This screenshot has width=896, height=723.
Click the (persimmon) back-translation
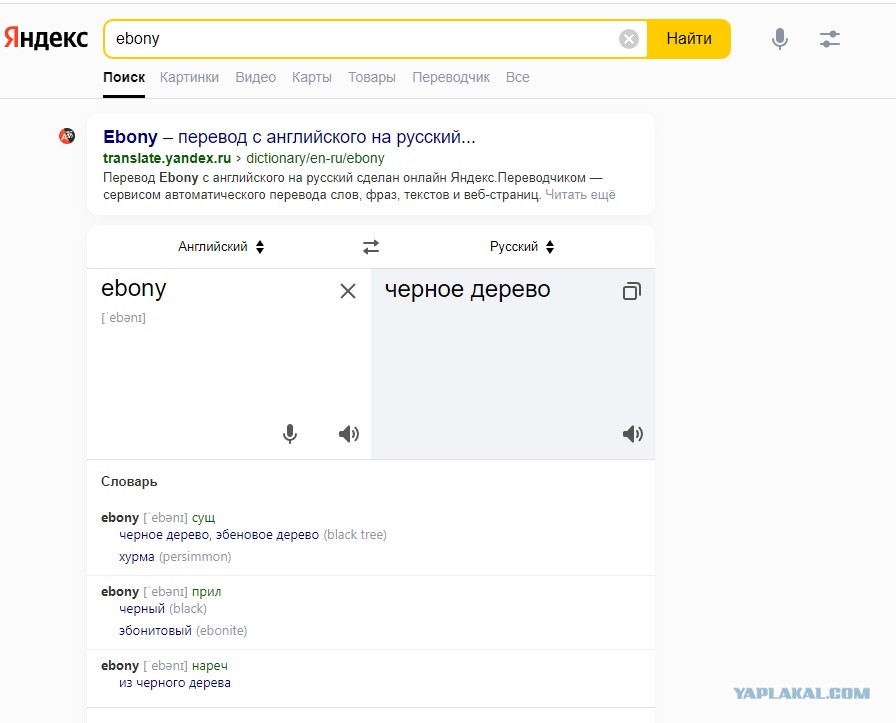(x=195, y=557)
